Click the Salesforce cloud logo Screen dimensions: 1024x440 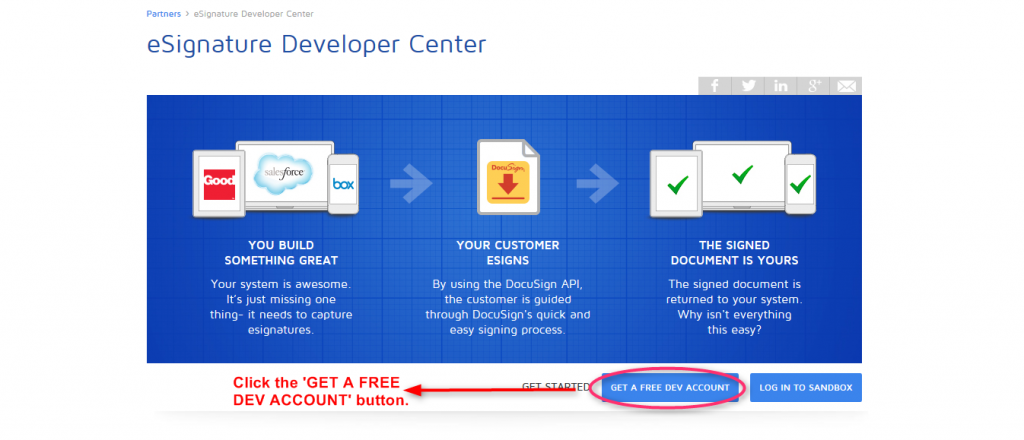coord(283,172)
